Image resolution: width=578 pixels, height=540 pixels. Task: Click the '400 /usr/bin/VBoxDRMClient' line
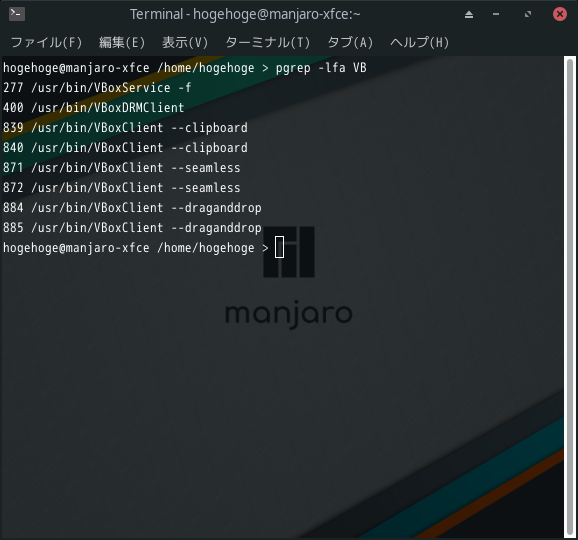pos(94,108)
